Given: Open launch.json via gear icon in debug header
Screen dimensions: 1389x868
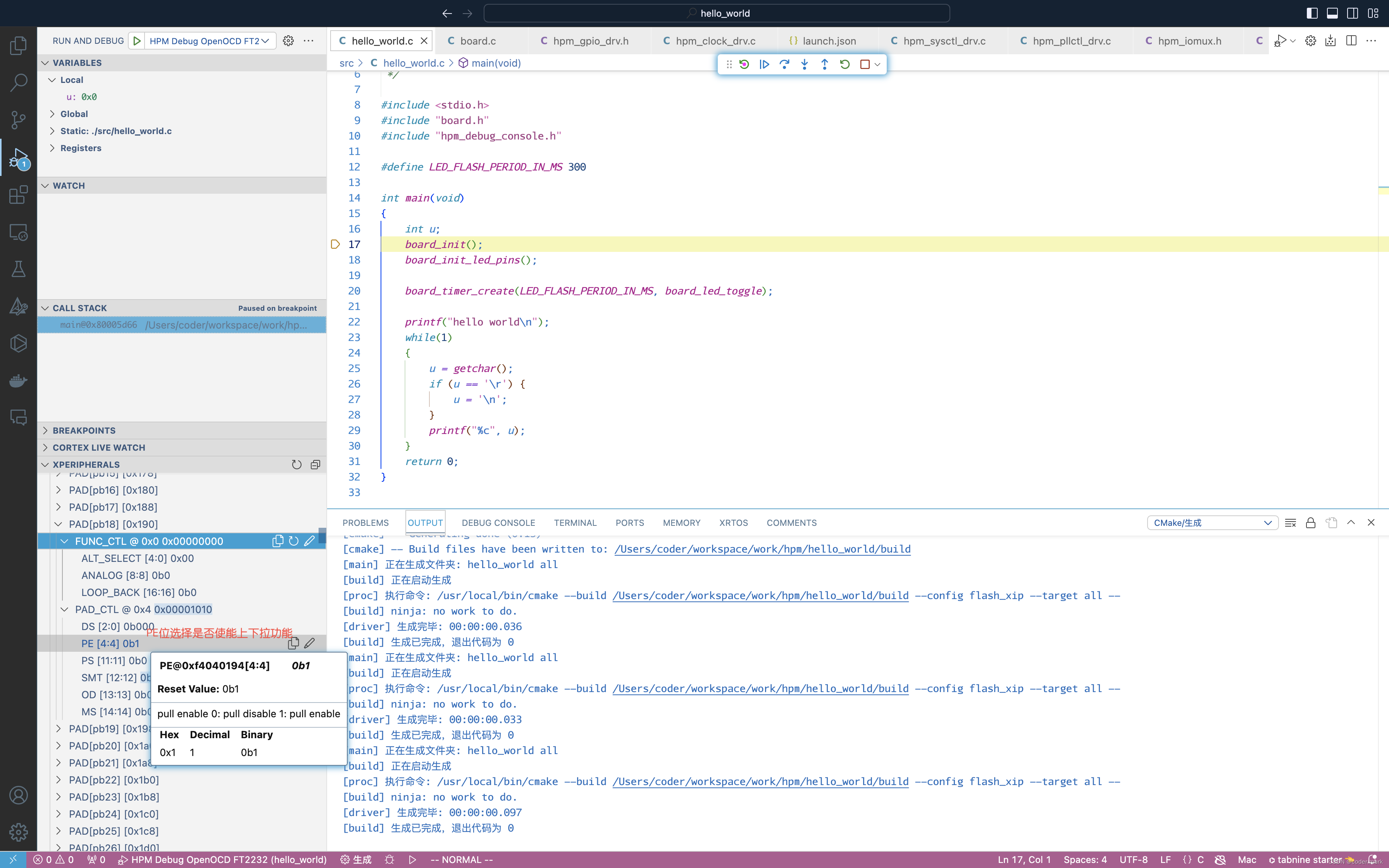Looking at the screenshot, I should (x=288, y=41).
